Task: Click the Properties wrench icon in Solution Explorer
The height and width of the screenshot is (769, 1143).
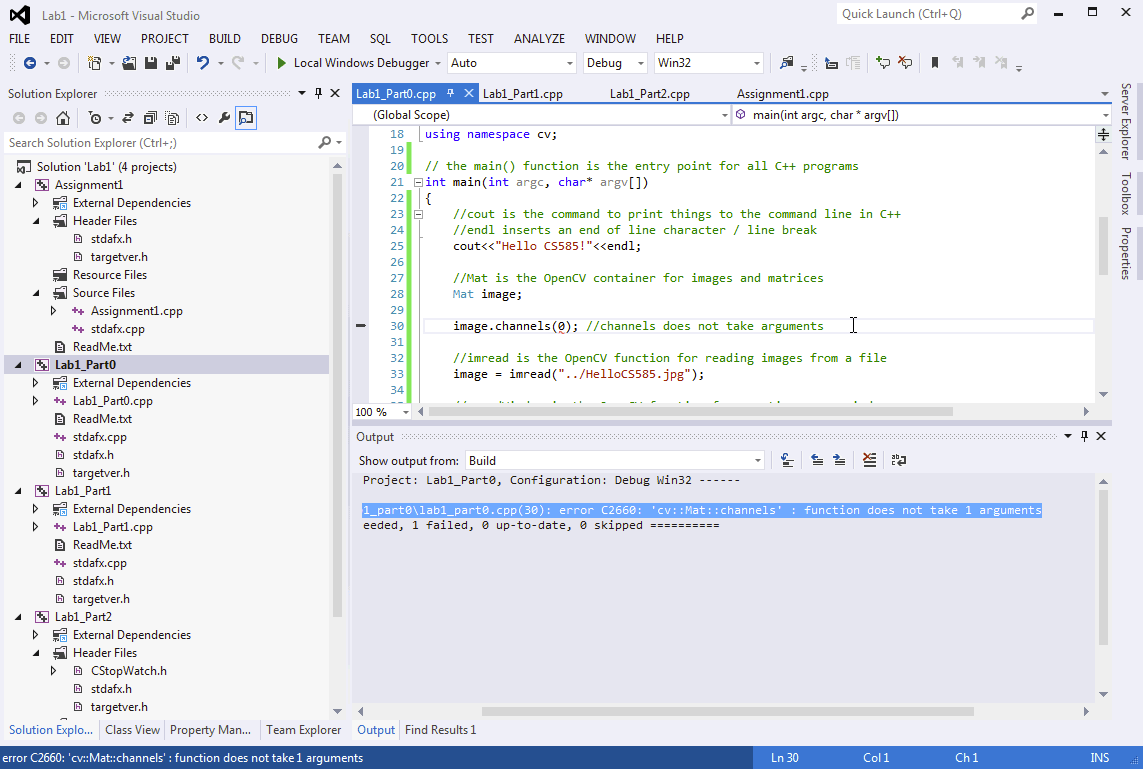Action: point(224,117)
